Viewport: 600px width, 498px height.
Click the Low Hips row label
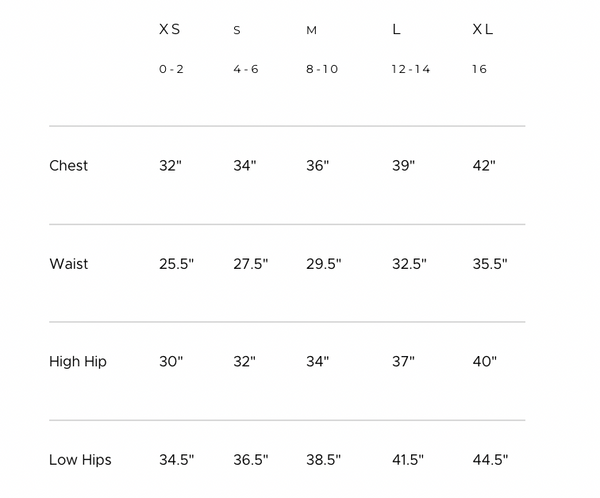pyautogui.click(x=80, y=460)
